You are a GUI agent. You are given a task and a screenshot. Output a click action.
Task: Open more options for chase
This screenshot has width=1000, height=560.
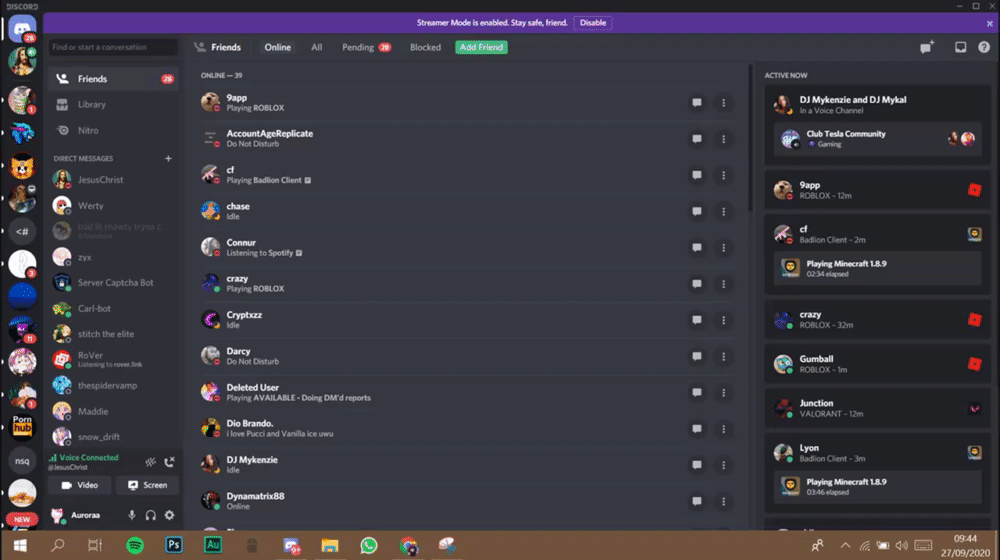(723, 211)
